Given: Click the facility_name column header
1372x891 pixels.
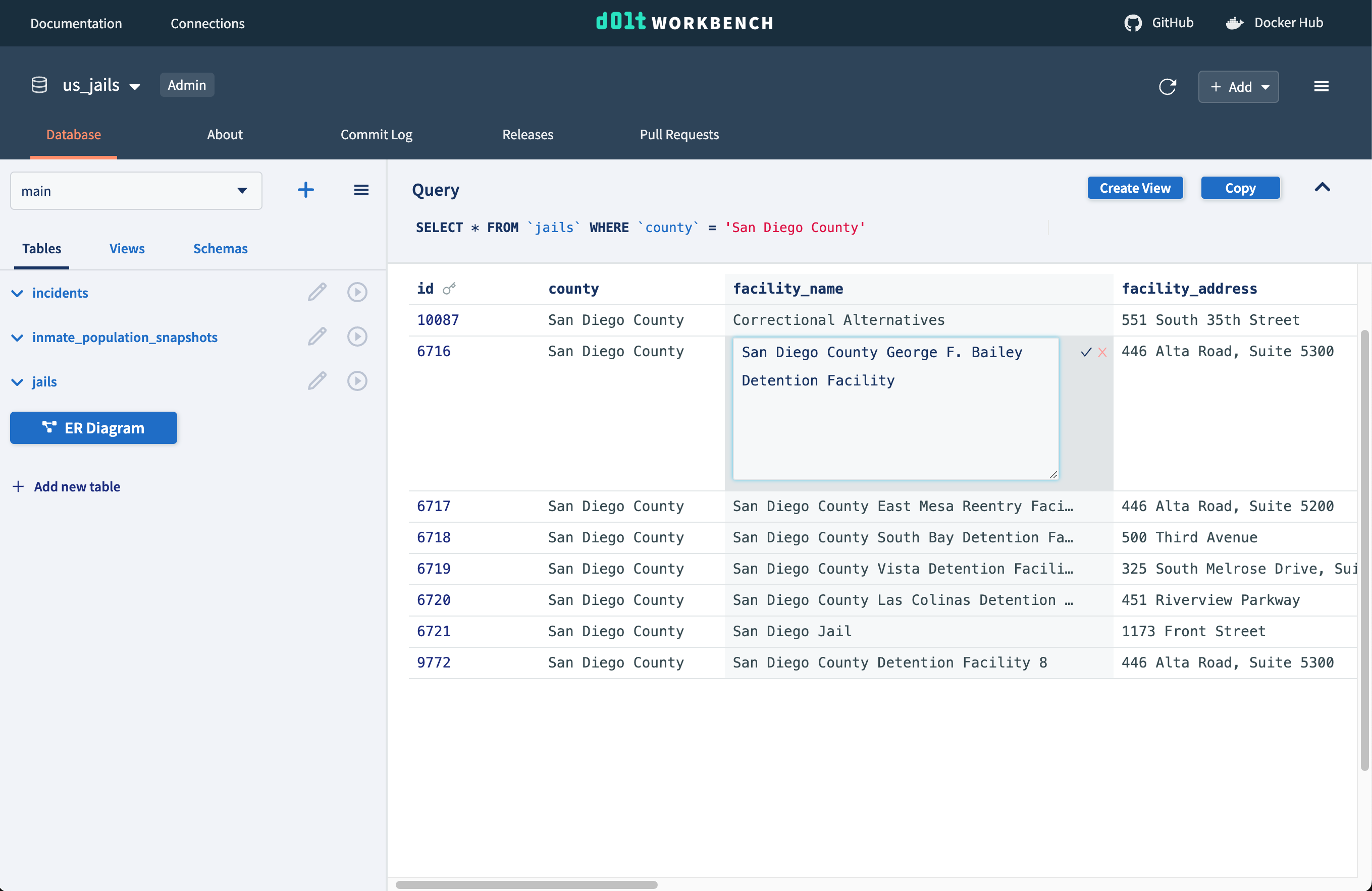Looking at the screenshot, I should 788,289.
